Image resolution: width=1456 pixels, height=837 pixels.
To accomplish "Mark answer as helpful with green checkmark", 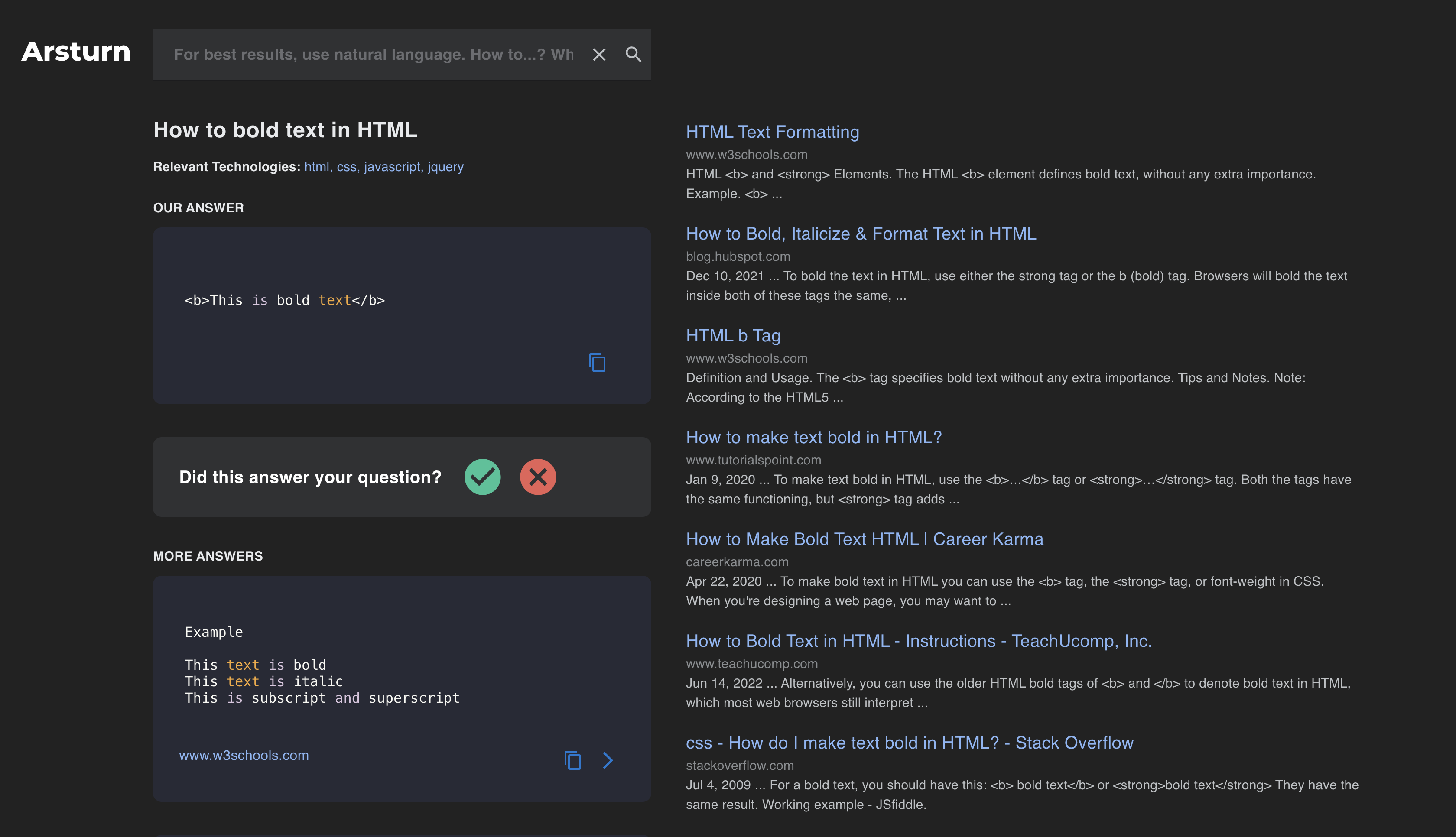I will pyautogui.click(x=482, y=477).
